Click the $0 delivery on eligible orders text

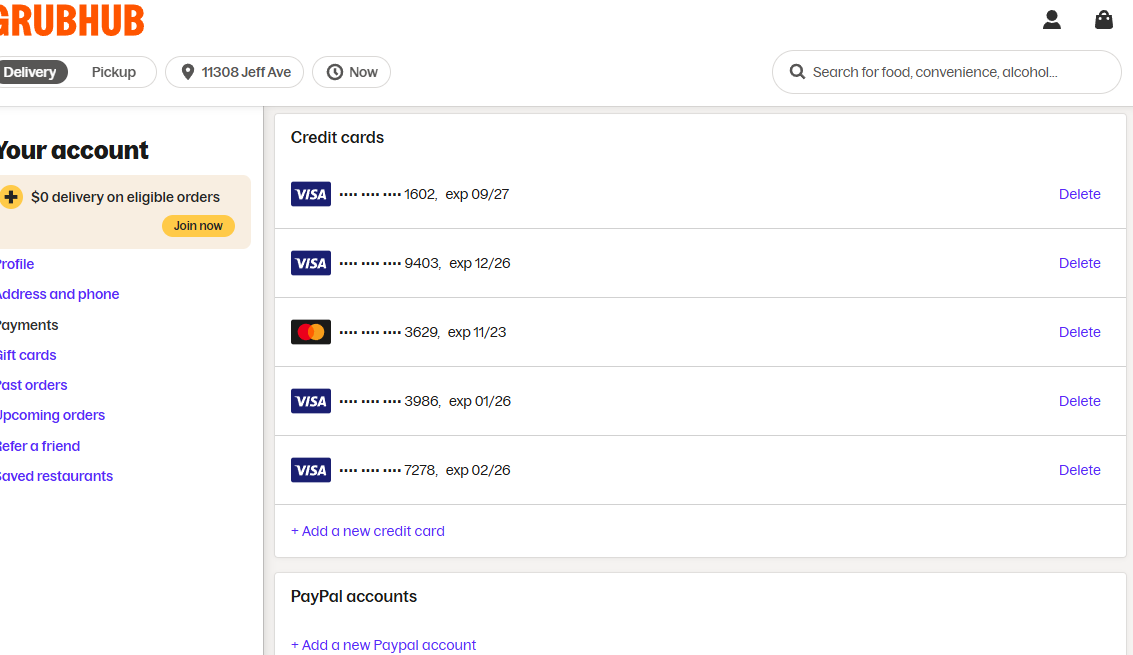(125, 197)
